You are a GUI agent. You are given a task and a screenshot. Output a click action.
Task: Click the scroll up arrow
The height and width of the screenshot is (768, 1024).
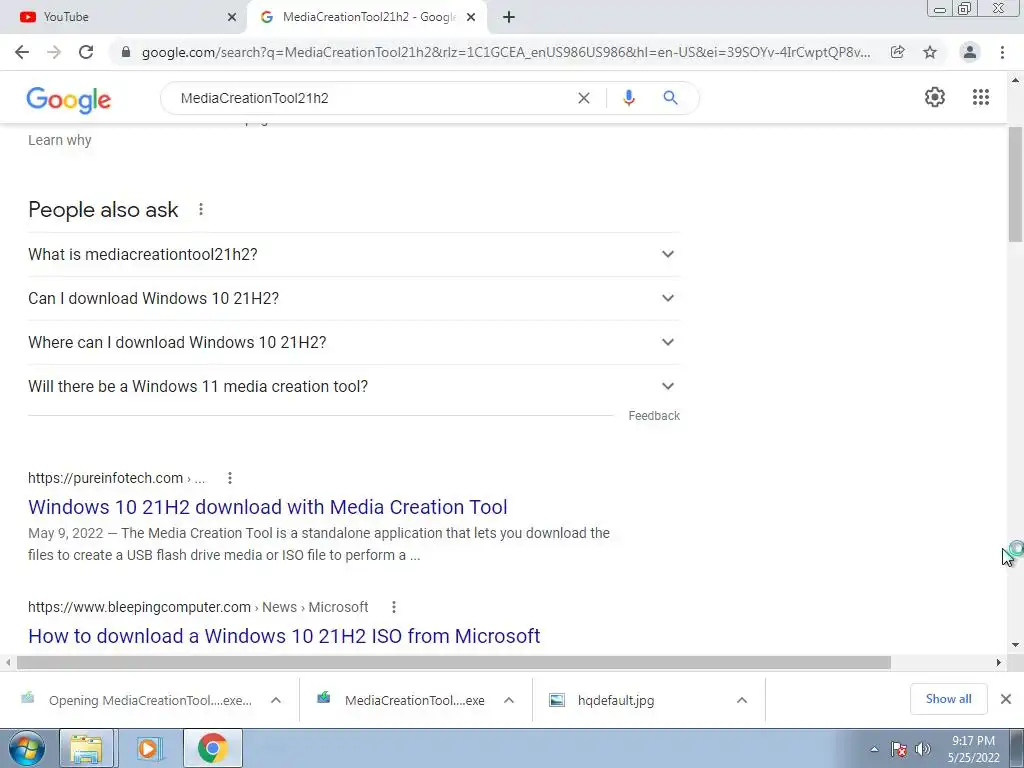tap(1016, 80)
